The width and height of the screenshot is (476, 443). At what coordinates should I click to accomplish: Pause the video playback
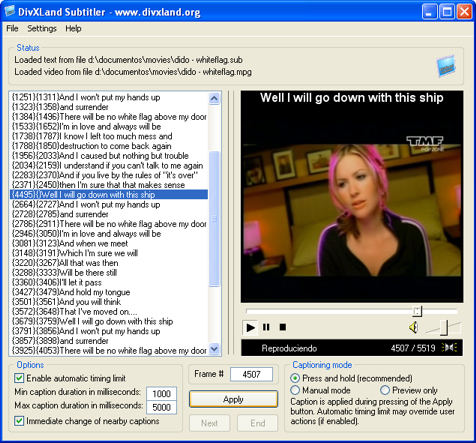pos(266,327)
